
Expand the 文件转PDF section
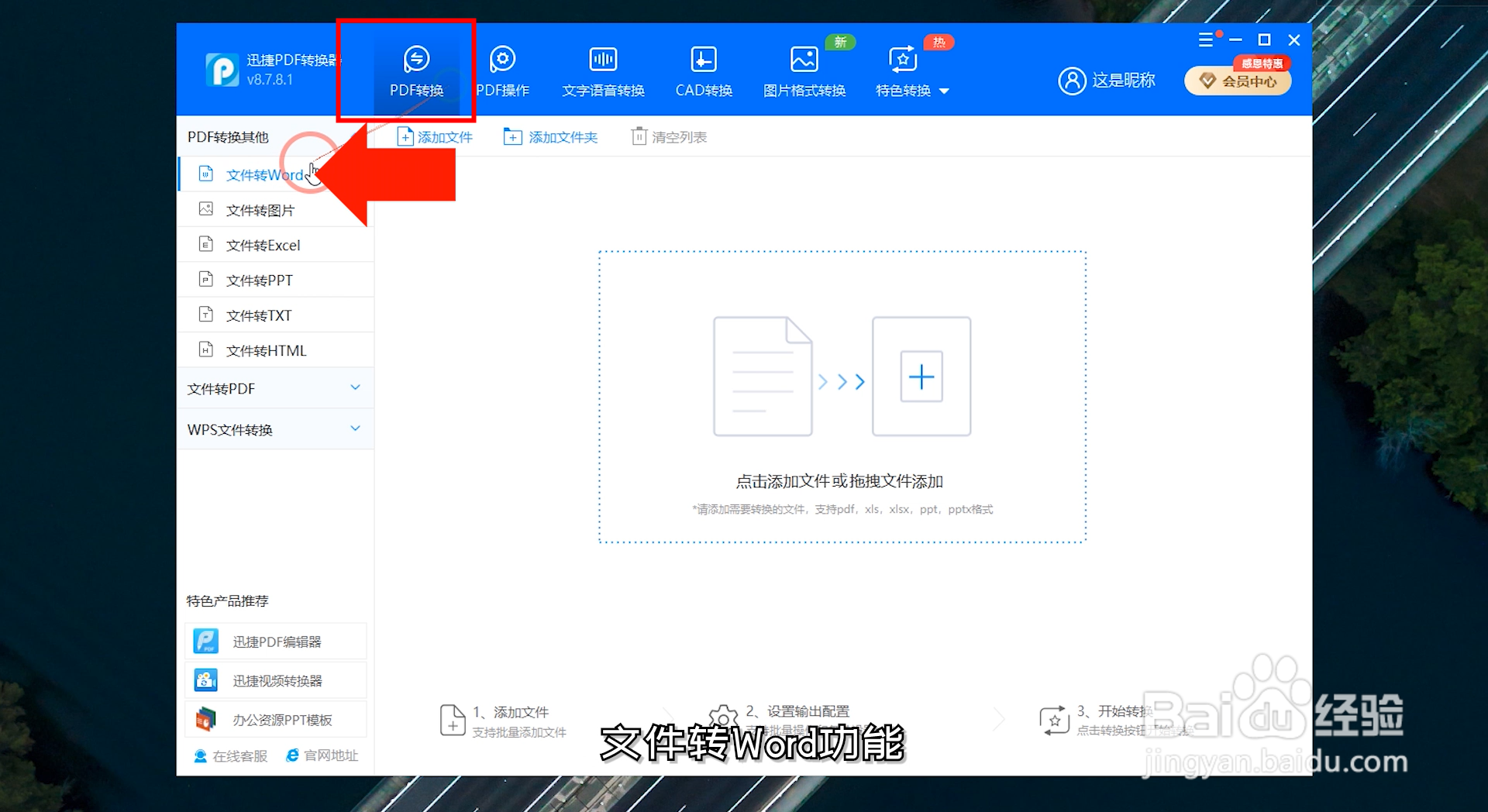275,388
